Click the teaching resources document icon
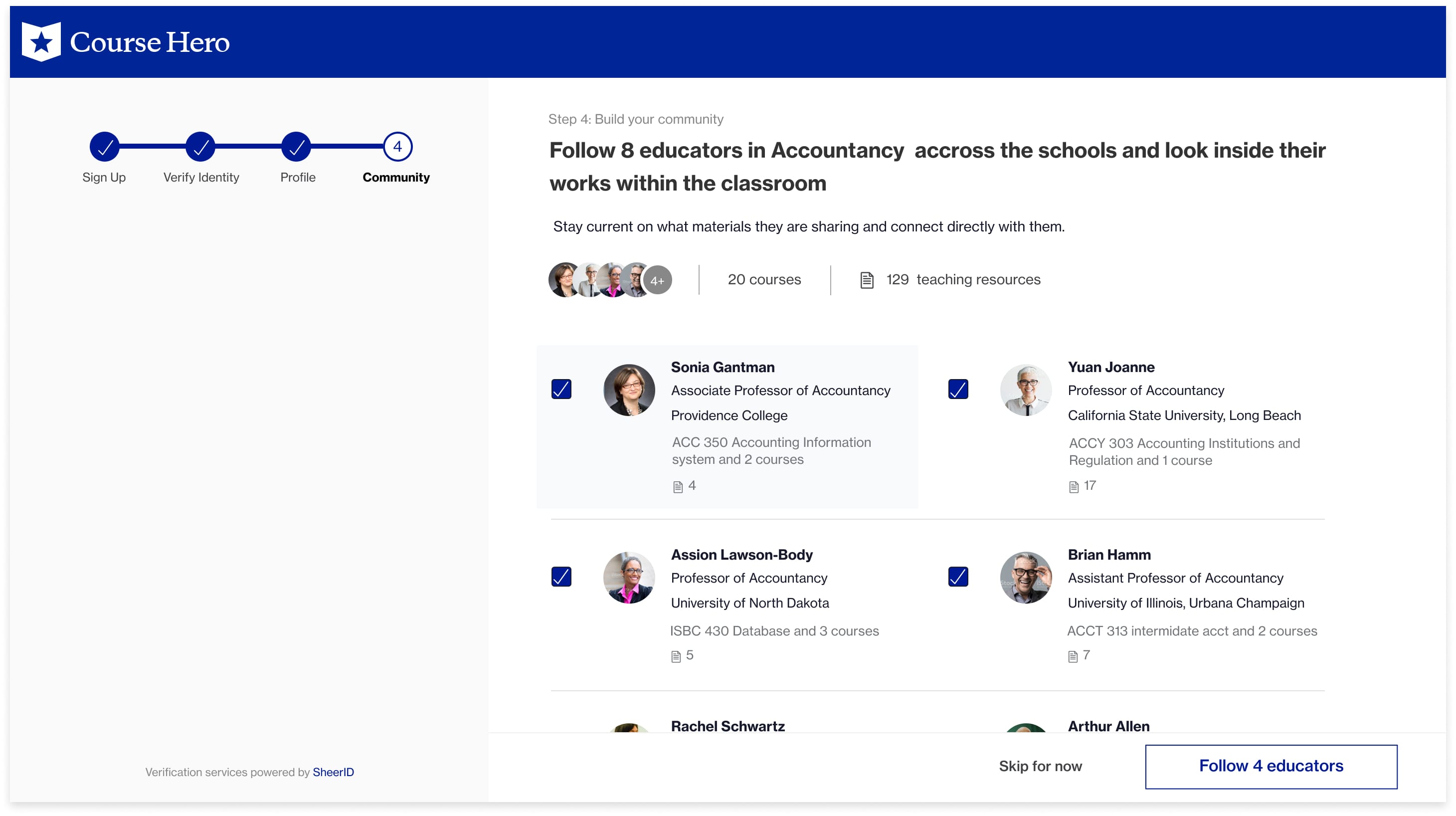The width and height of the screenshot is (1456, 816). coord(867,280)
